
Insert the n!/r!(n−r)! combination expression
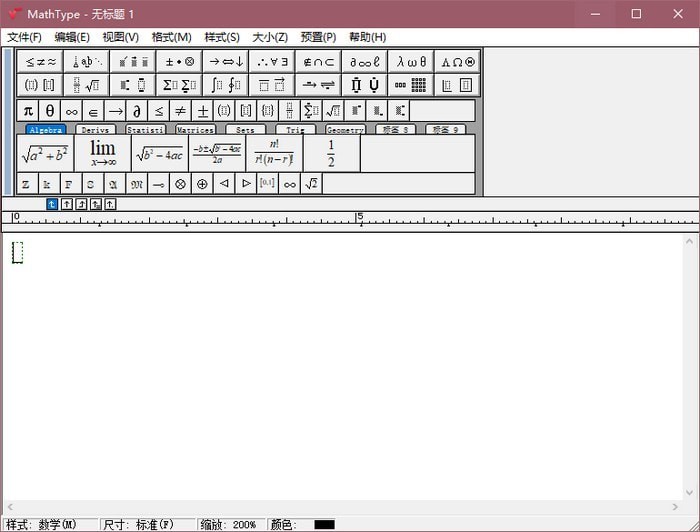(x=274, y=153)
